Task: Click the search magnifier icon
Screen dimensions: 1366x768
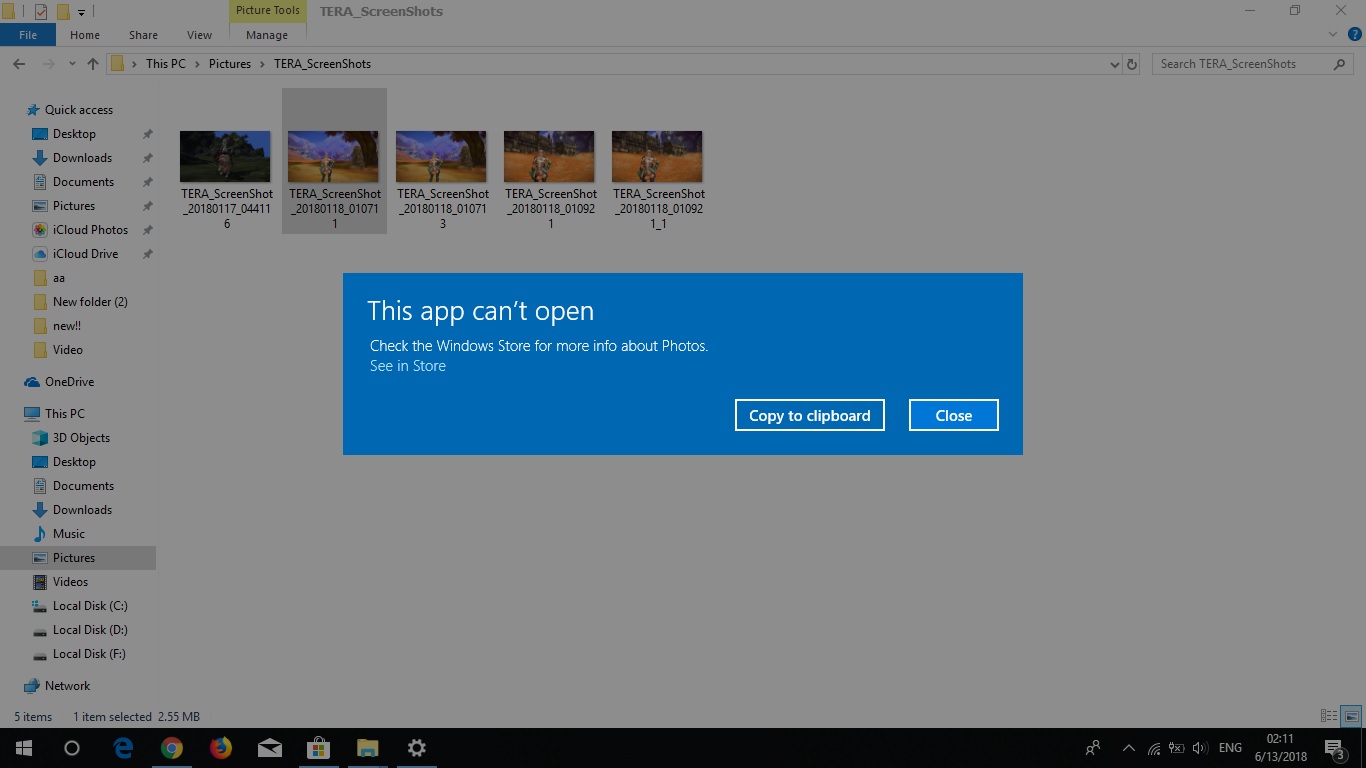Action: [1340, 64]
